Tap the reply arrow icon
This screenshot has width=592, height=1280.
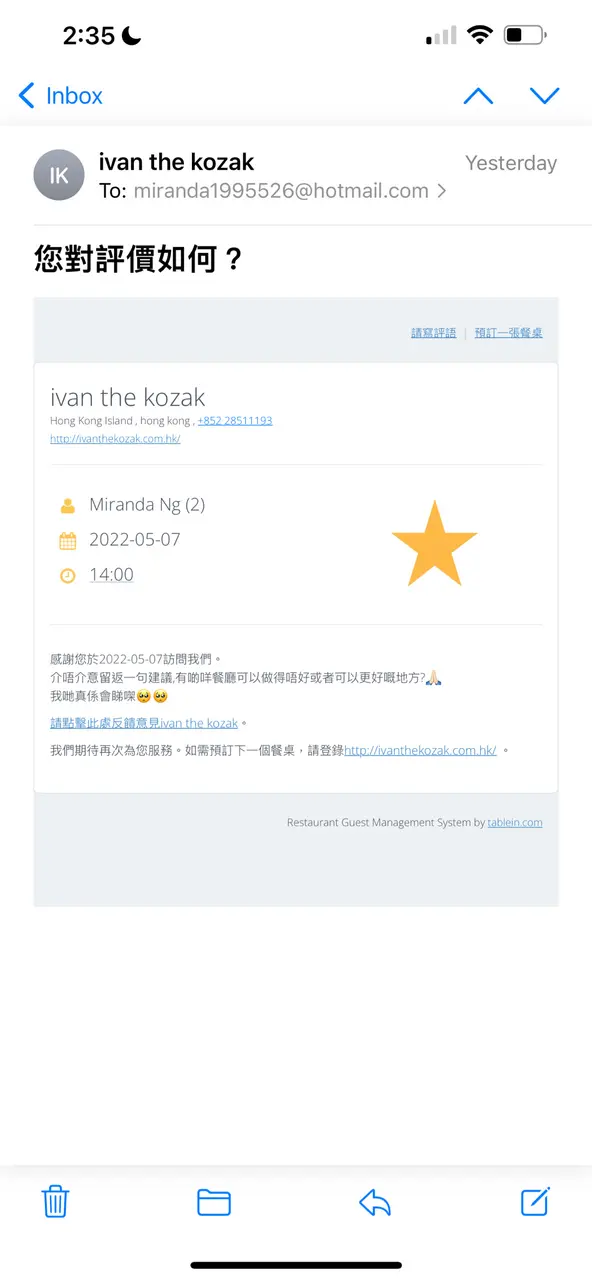pyautogui.click(x=374, y=1202)
